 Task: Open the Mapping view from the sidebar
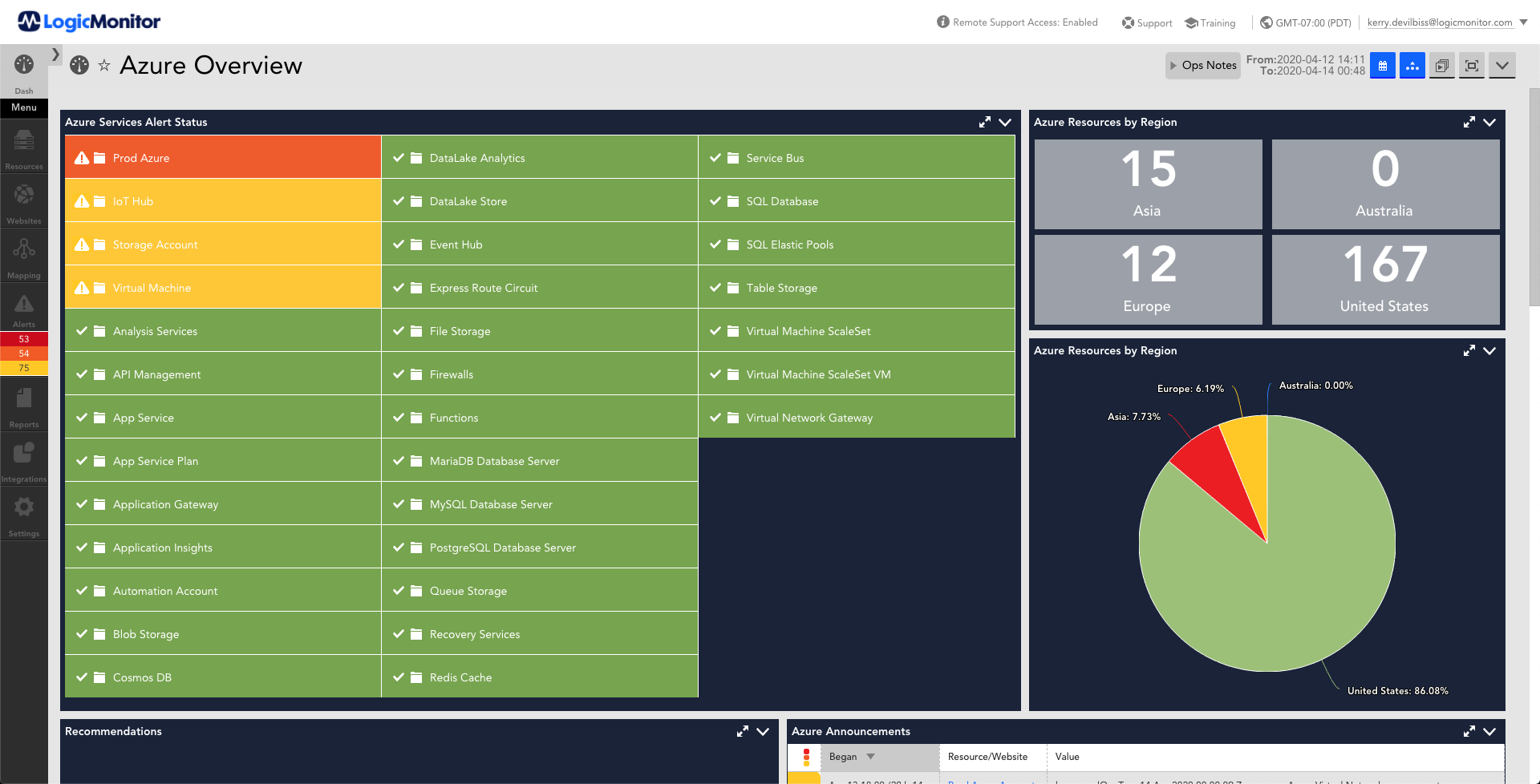23,253
